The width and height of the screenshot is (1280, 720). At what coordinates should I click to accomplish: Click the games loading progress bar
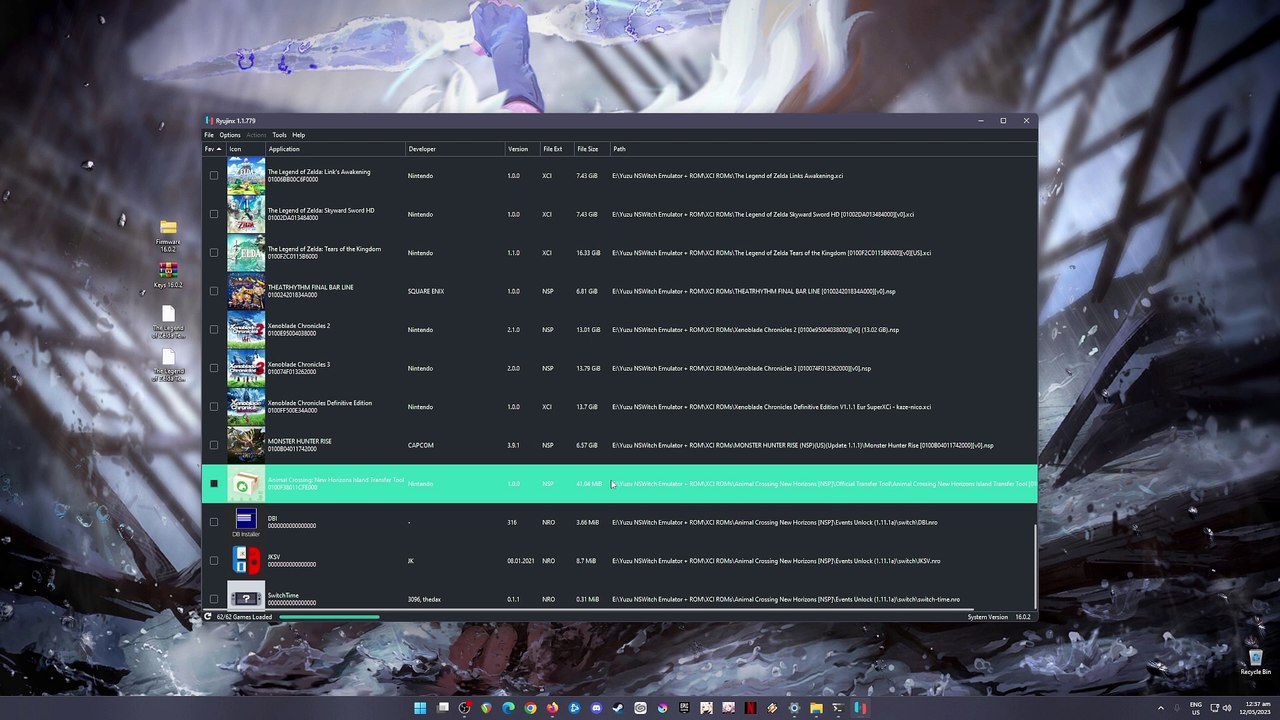pos(329,617)
